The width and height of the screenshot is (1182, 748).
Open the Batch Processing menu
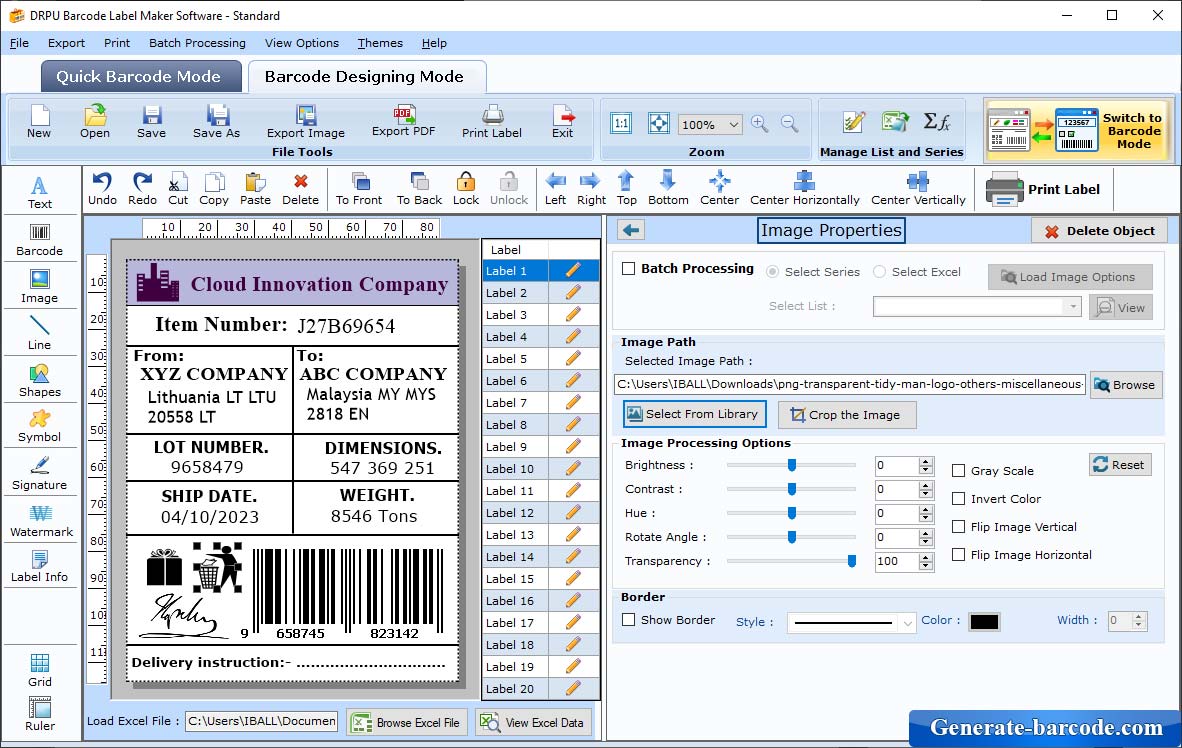pyautogui.click(x=198, y=43)
